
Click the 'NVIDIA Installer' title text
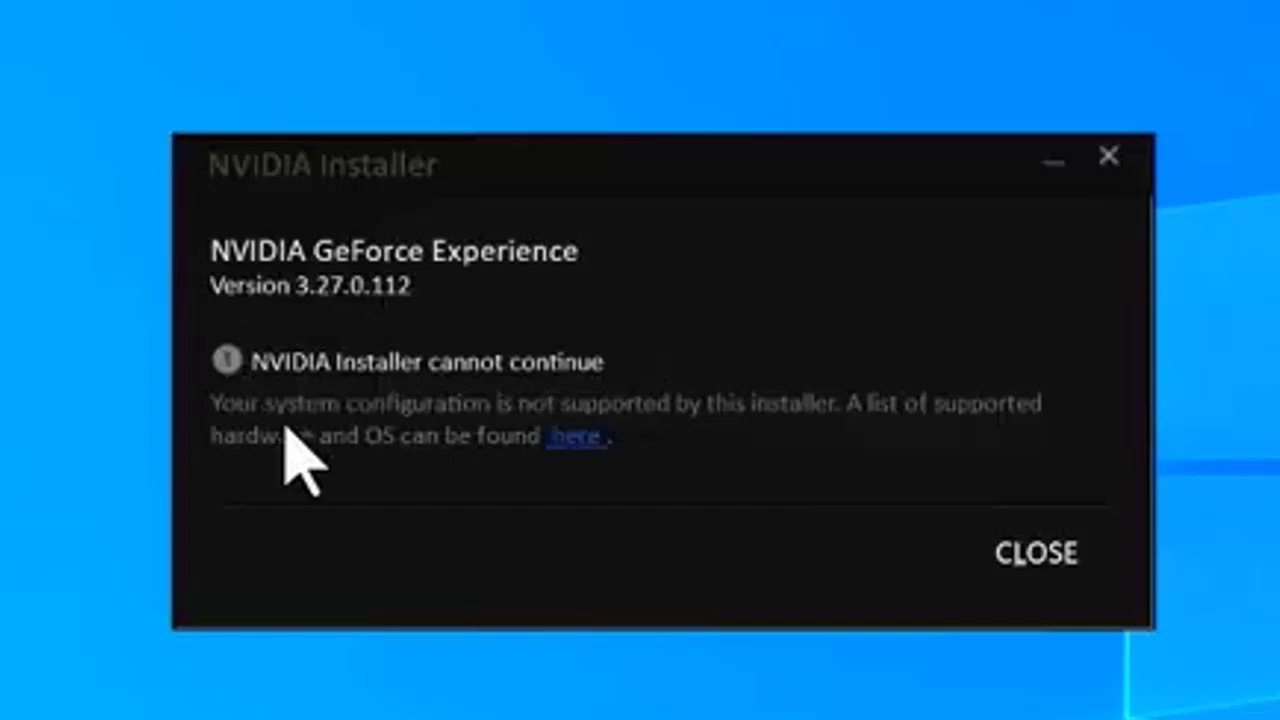point(323,165)
